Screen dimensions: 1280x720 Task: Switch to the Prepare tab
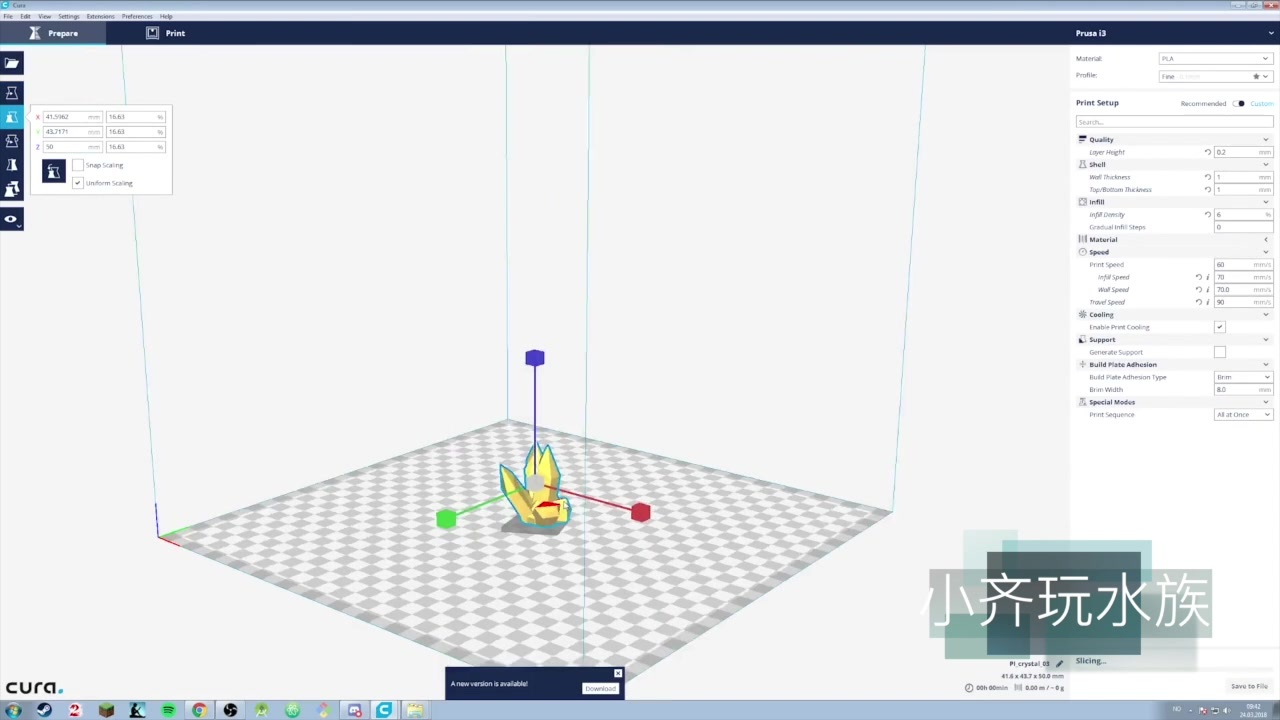(54, 33)
